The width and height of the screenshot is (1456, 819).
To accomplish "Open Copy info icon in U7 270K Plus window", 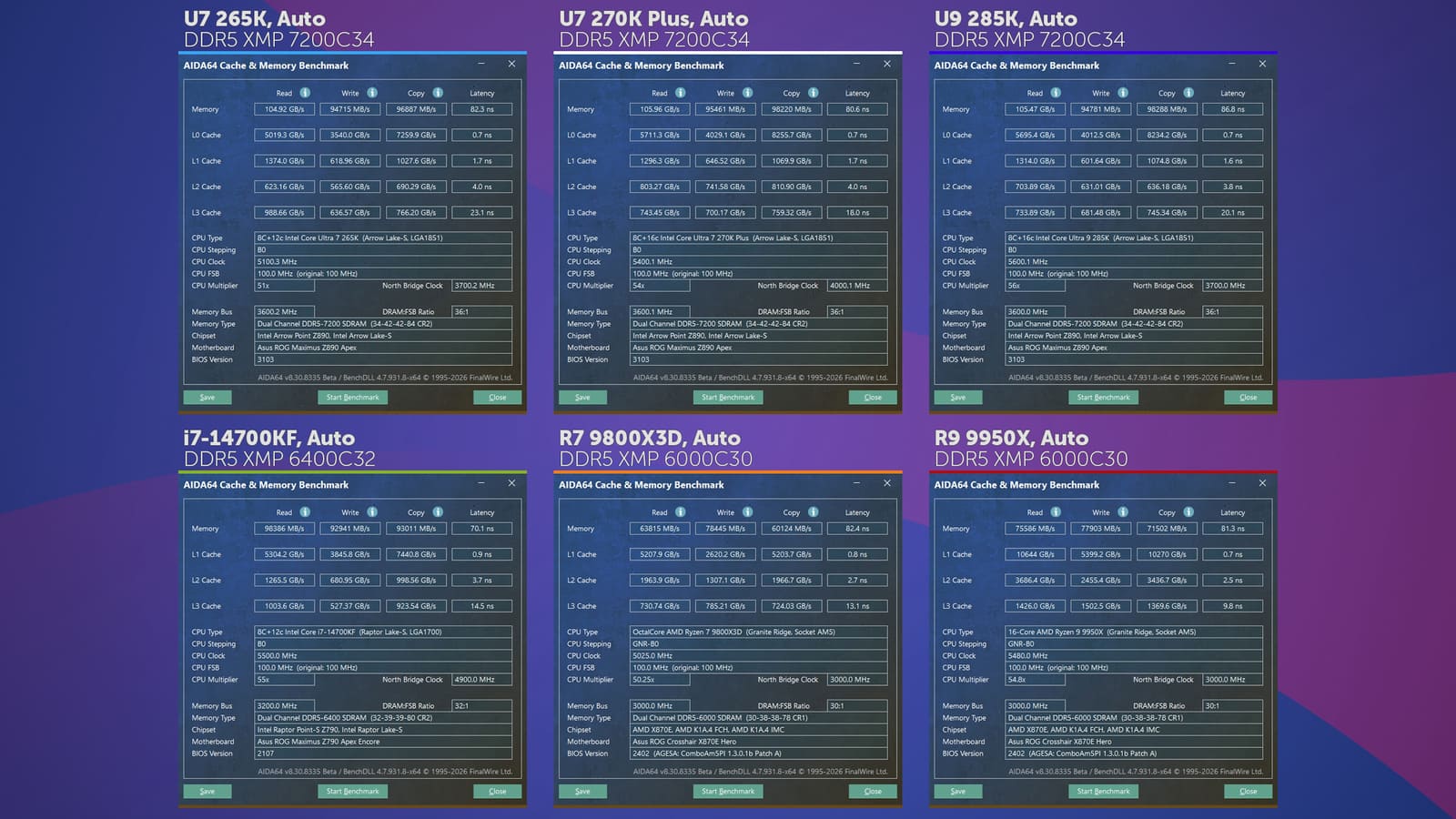I will coord(813,93).
